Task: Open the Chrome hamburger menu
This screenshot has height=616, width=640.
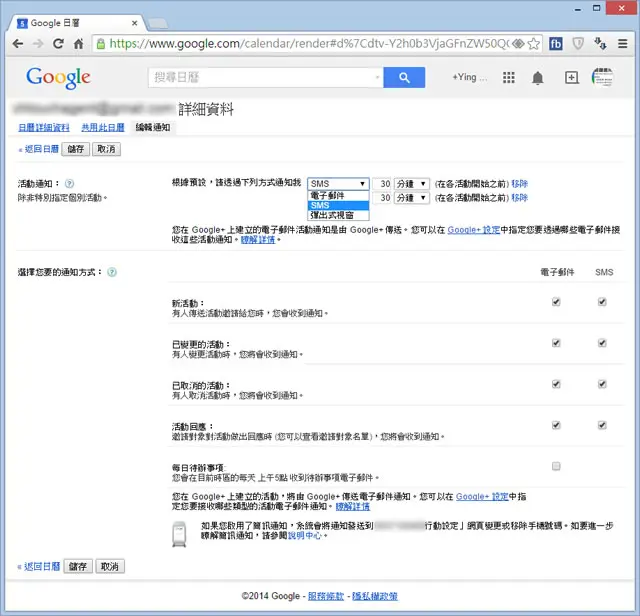Action: tap(622, 43)
